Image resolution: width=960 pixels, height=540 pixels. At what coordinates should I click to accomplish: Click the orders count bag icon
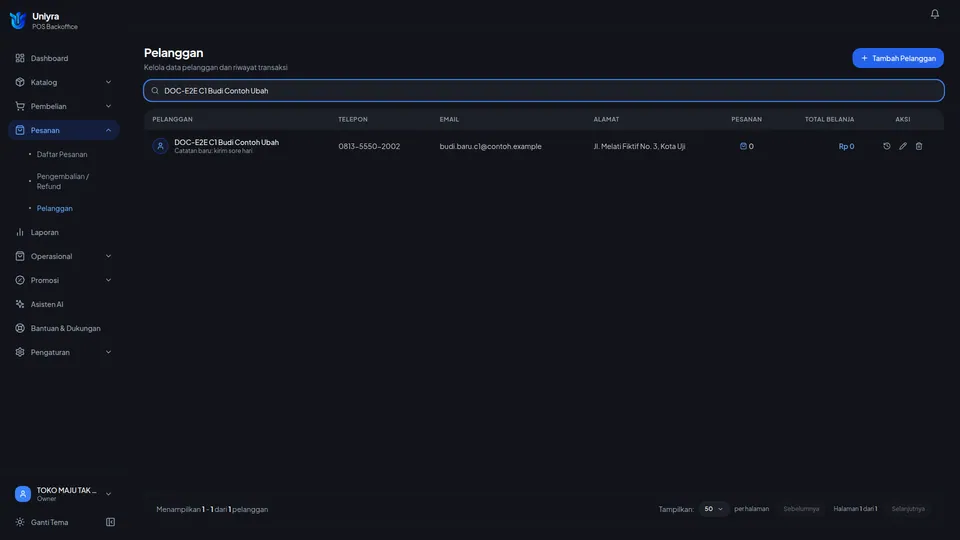pos(743,146)
